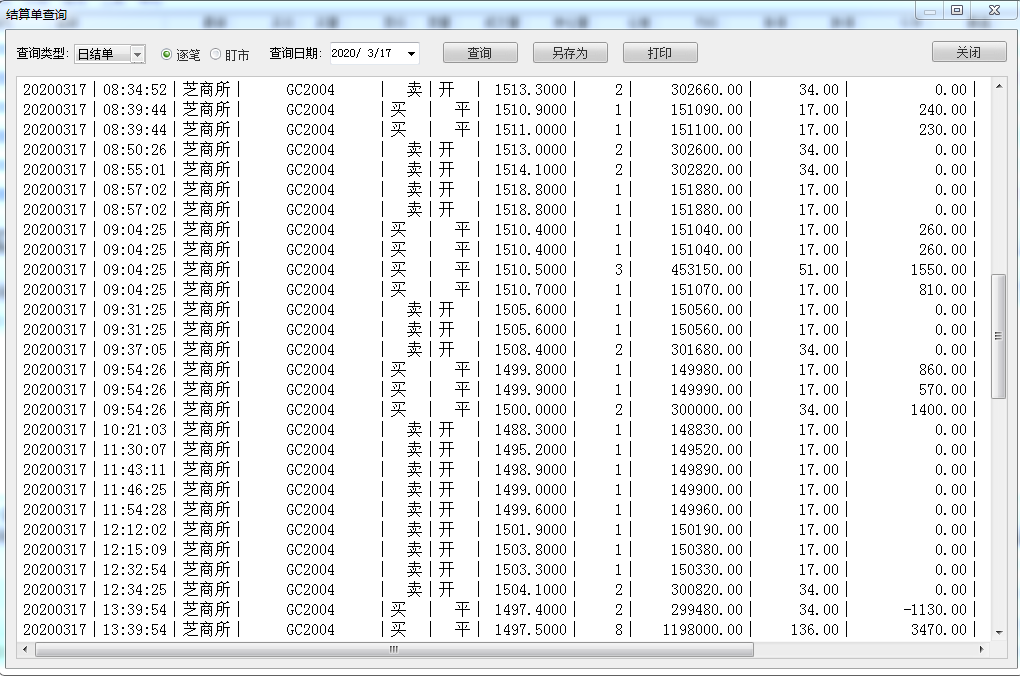Click the time 11:46:25
The image size is (1020, 678).
(135, 489)
